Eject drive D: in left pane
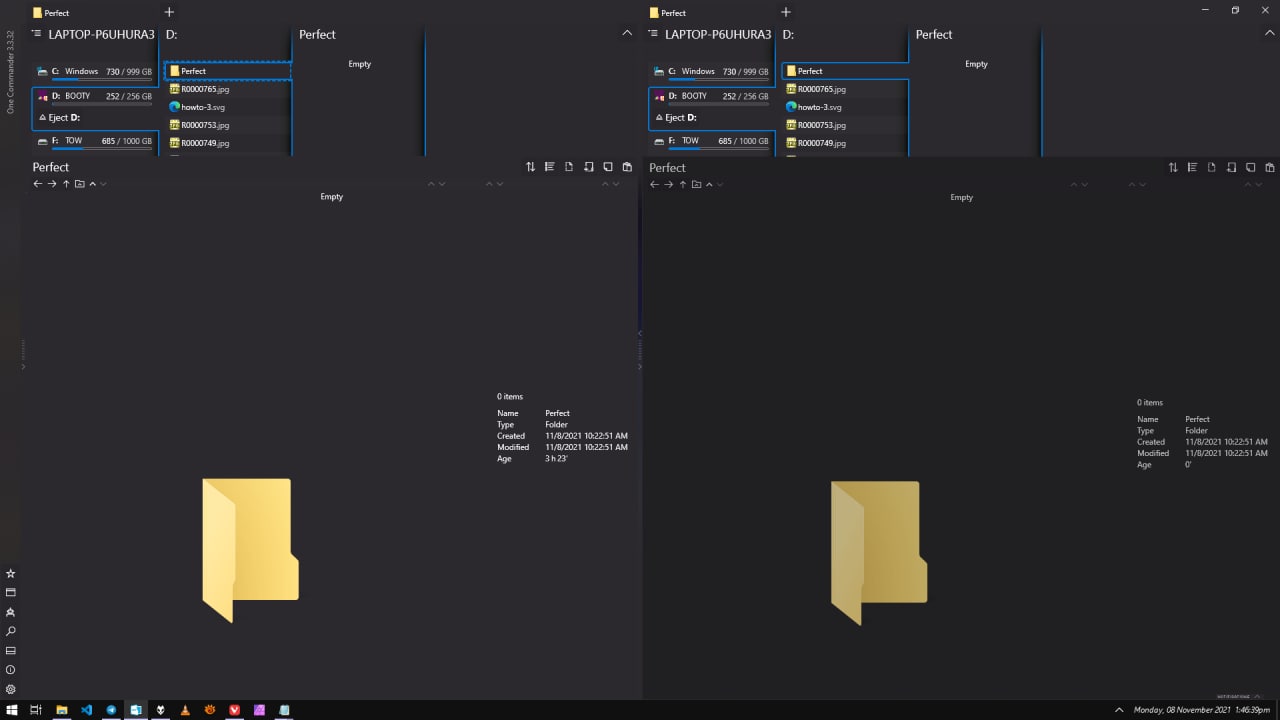This screenshot has width=1280, height=720. point(59,117)
